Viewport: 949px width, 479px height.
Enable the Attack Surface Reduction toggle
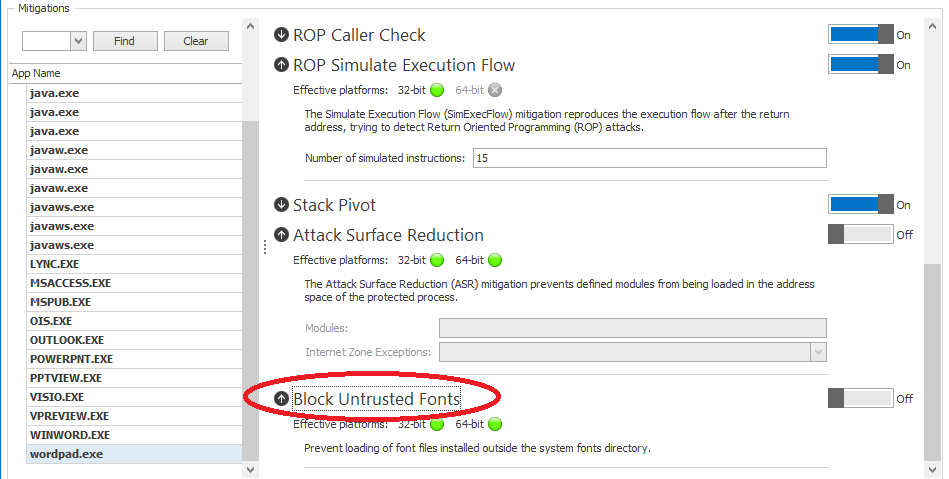pyautogui.click(x=861, y=234)
